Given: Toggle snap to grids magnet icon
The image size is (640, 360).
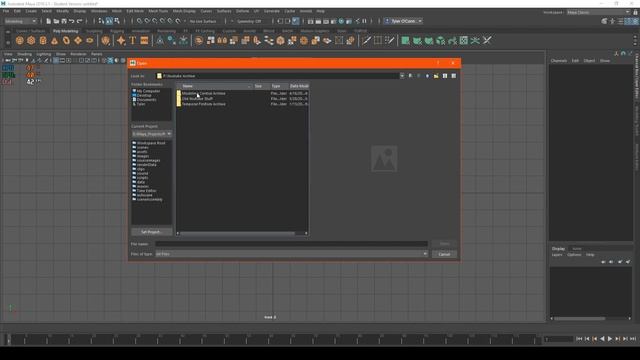Looking at the screenshot, I should click(x=140, y=21).
